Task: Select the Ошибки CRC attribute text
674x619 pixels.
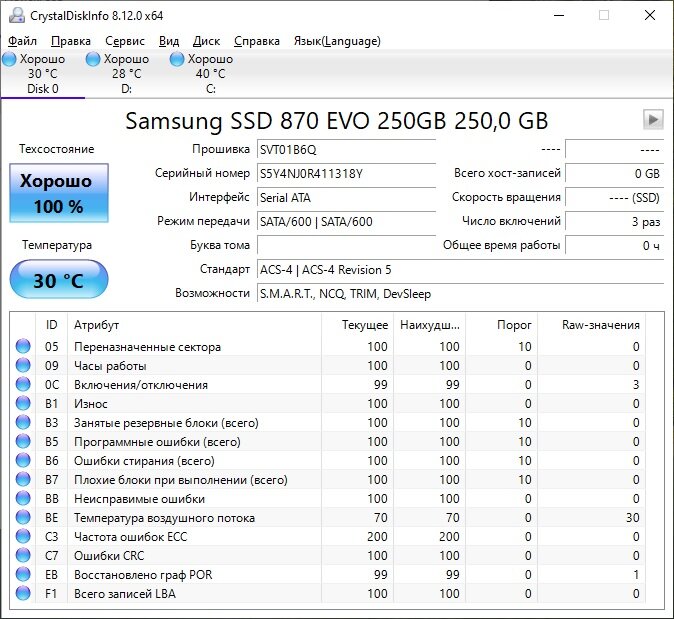Action: [x=109, y=556]
